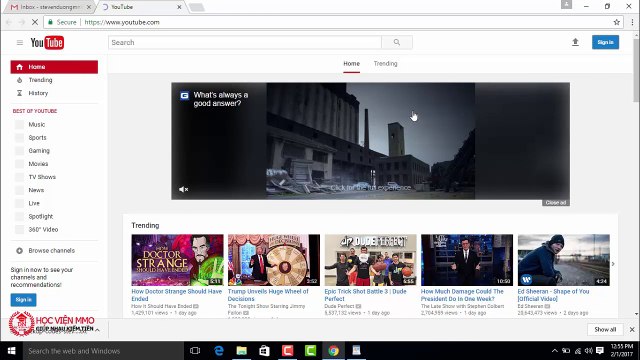Close the downloads bar
Image resolution: width=640 pixels, height=360 pixels.
[x=632, y=329]
